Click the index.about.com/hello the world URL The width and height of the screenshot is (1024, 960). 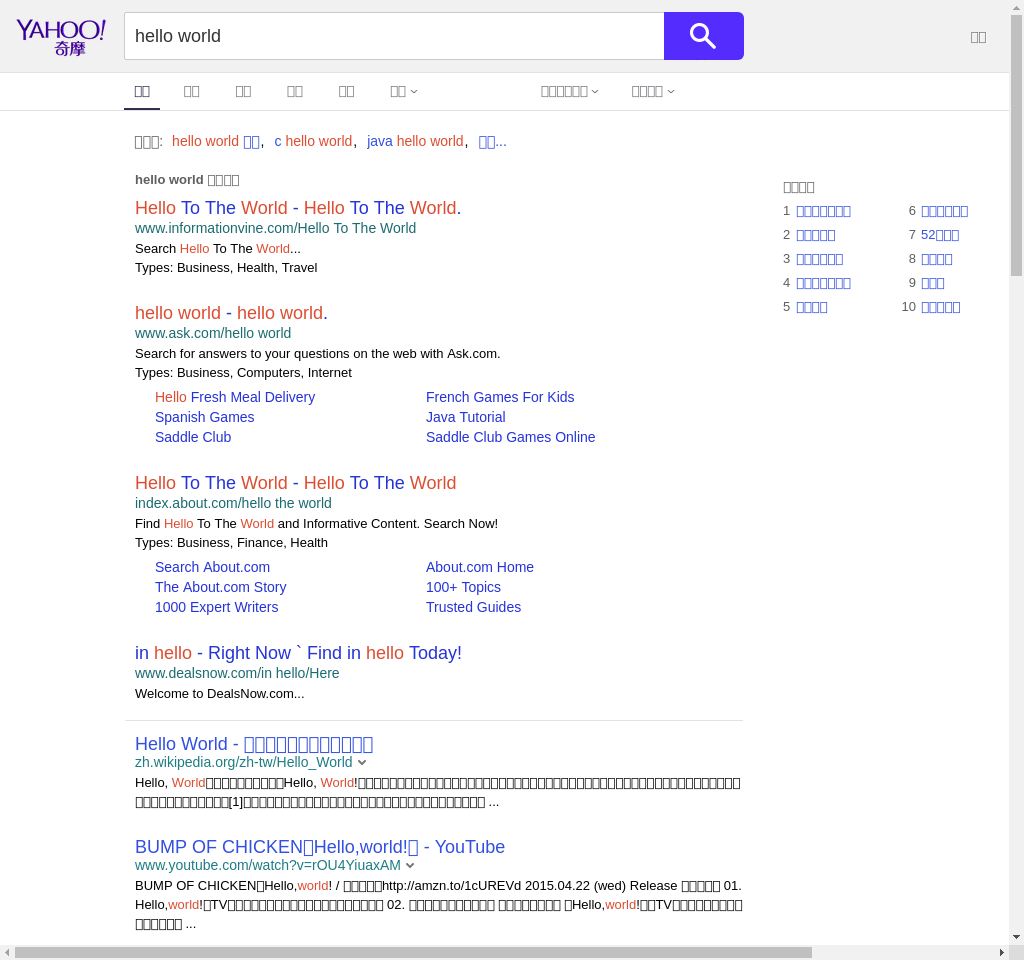point(233,503)
